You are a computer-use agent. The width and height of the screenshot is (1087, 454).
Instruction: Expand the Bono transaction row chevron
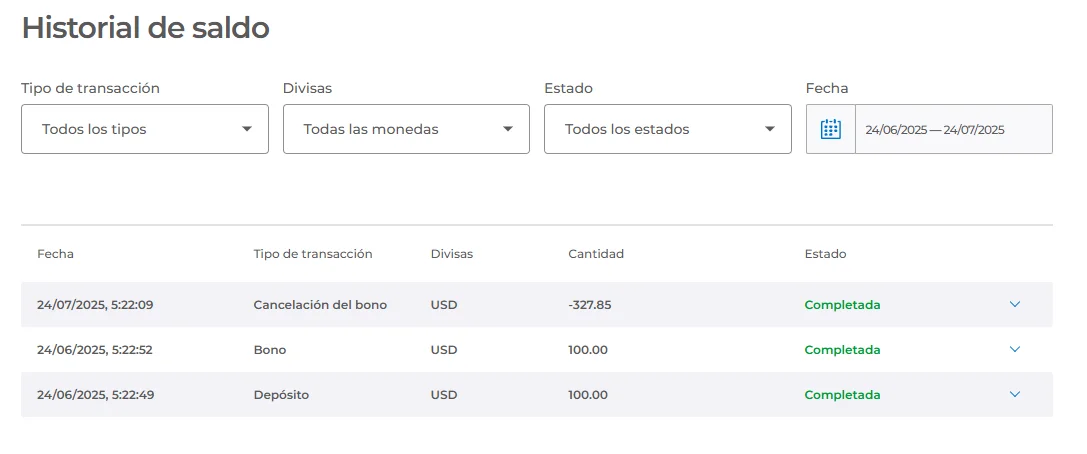[1015, 349]
